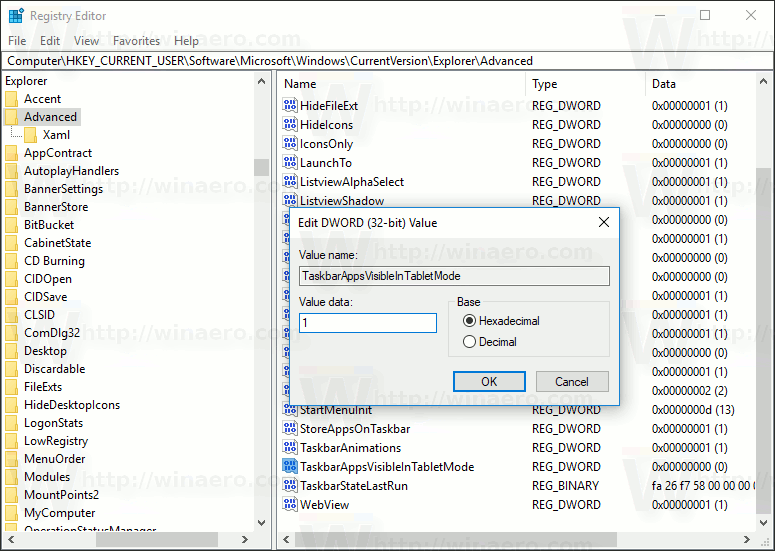The image size is (775, 551).
Task: Select the BitBucket tree key
Action: coord(49,224)
